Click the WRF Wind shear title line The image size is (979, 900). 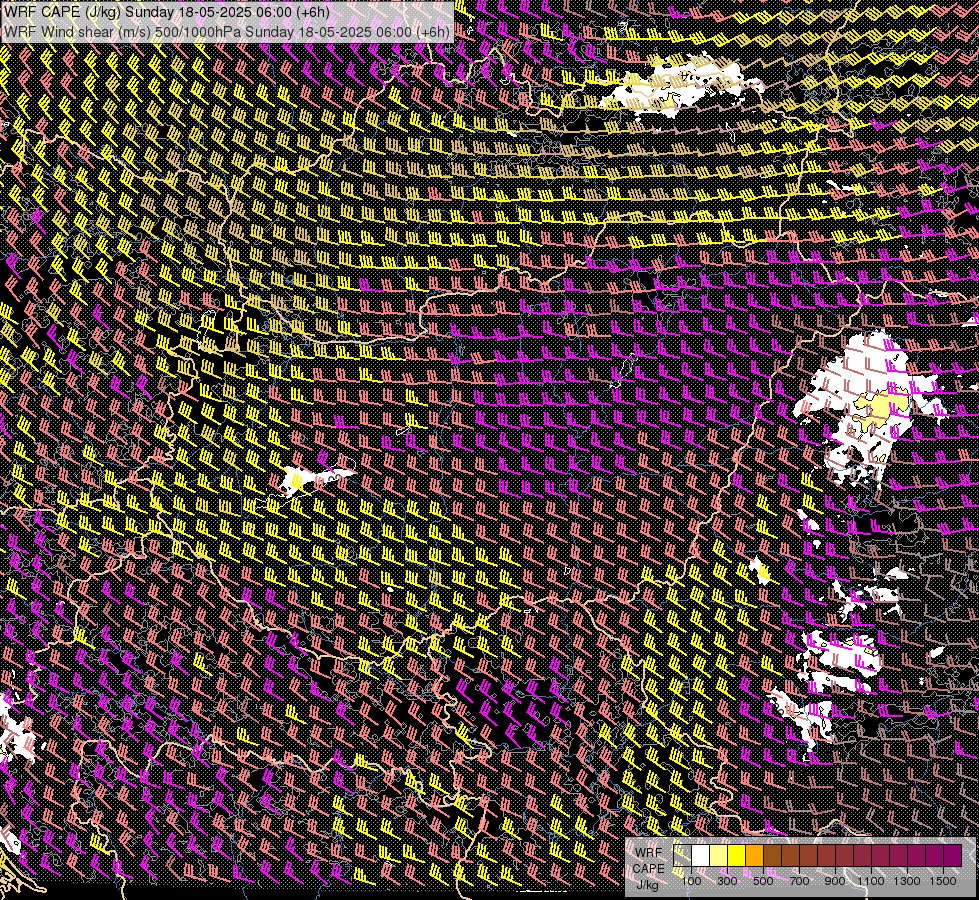pyautogui.click(x=227, y=32)
